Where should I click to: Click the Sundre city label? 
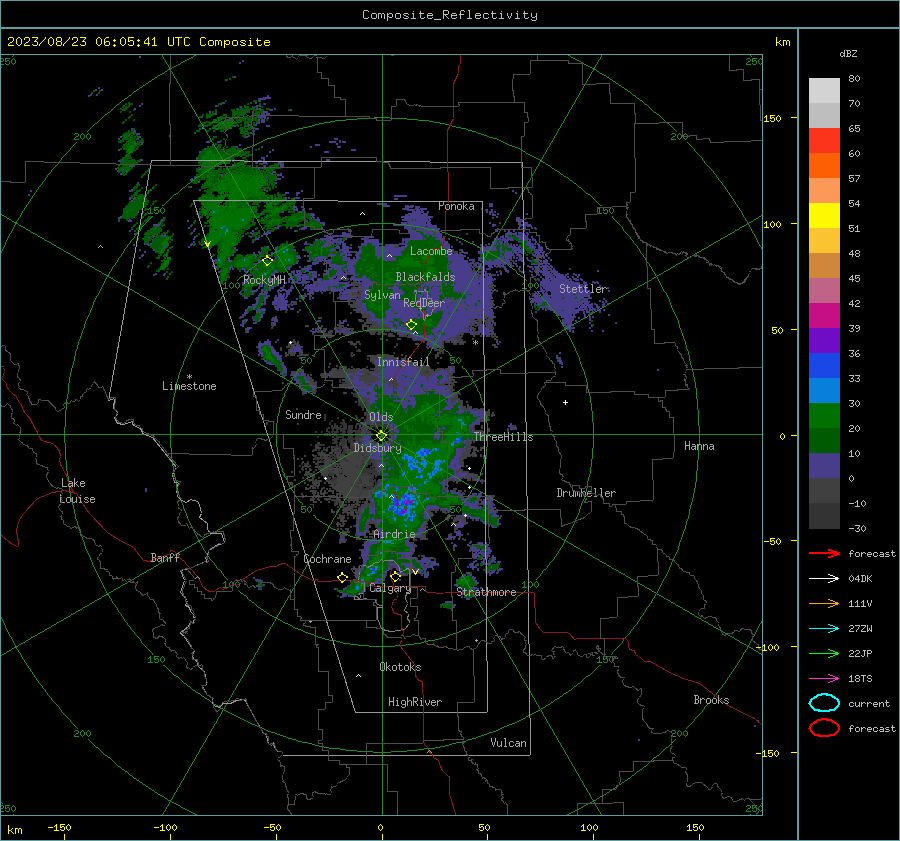pos(303,415)
